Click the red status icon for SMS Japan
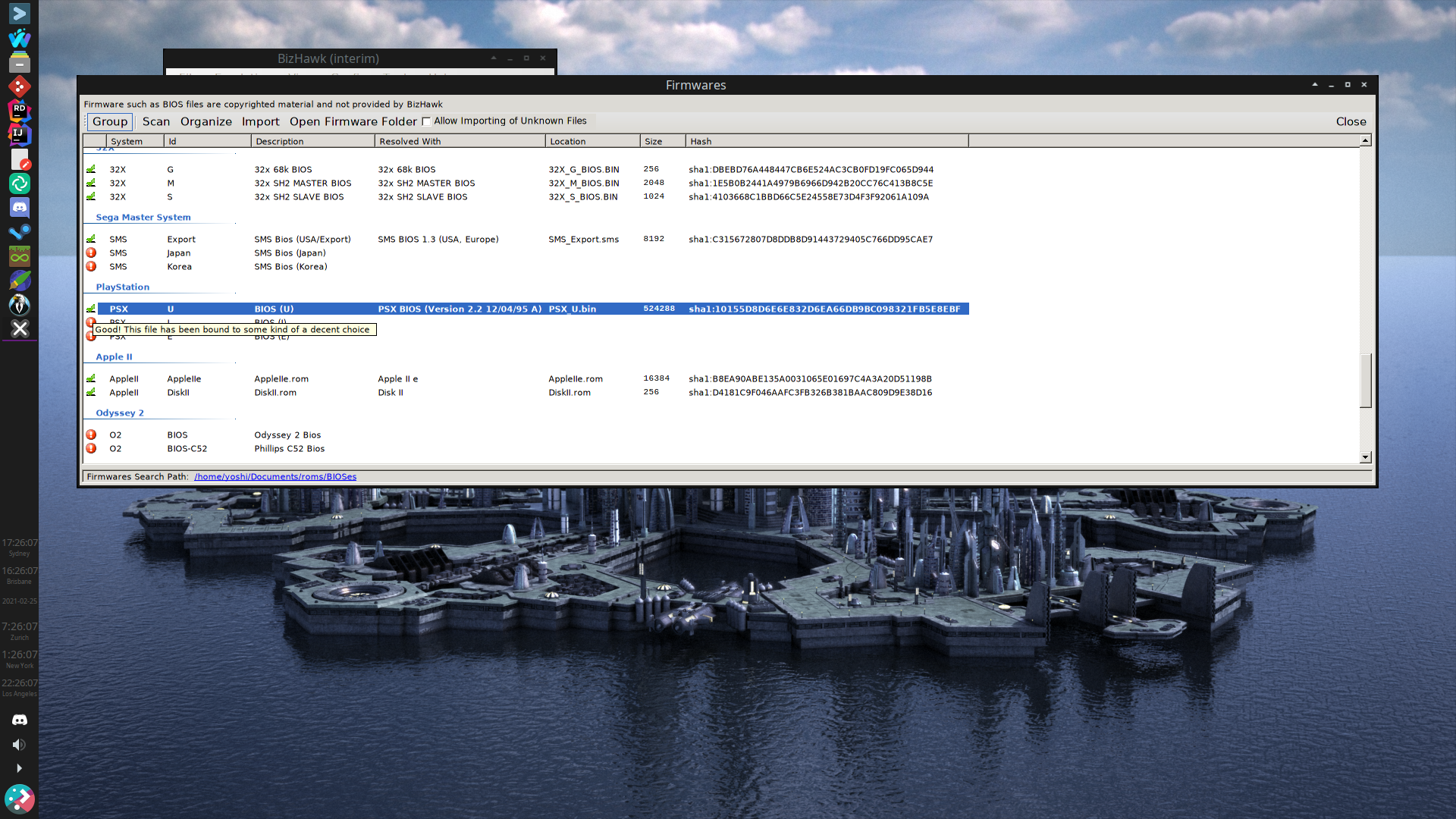 (91, 253)
